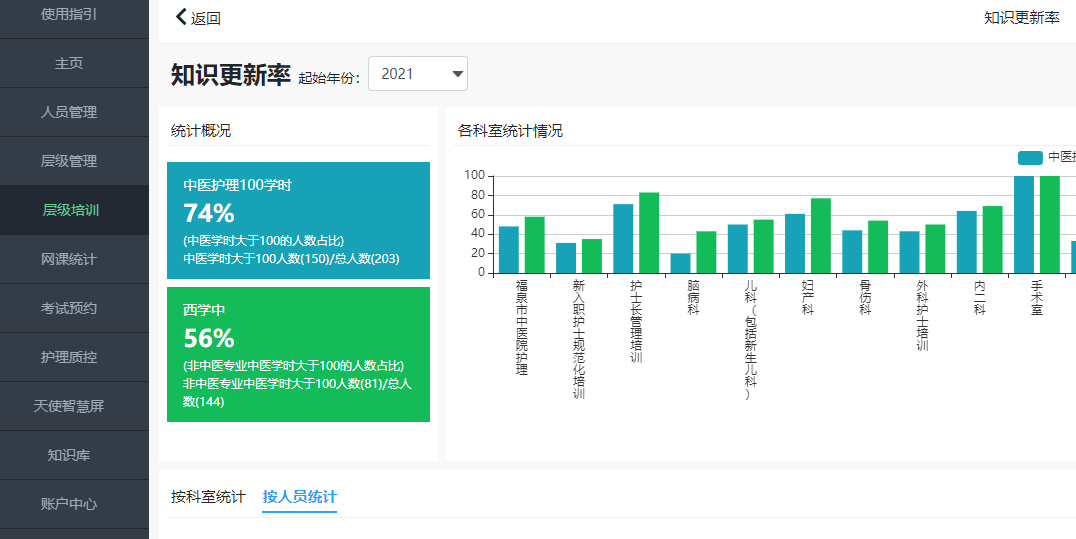
Task: Click the 各科室统计情况 heading
Action: coord(510,131)
